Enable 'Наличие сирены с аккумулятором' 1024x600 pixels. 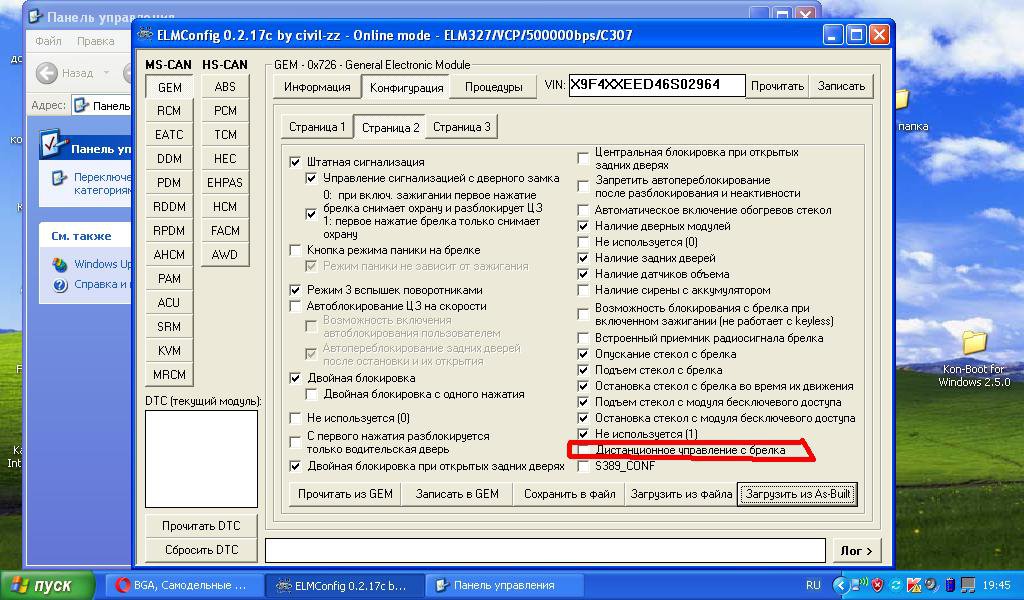coord(583,291)
